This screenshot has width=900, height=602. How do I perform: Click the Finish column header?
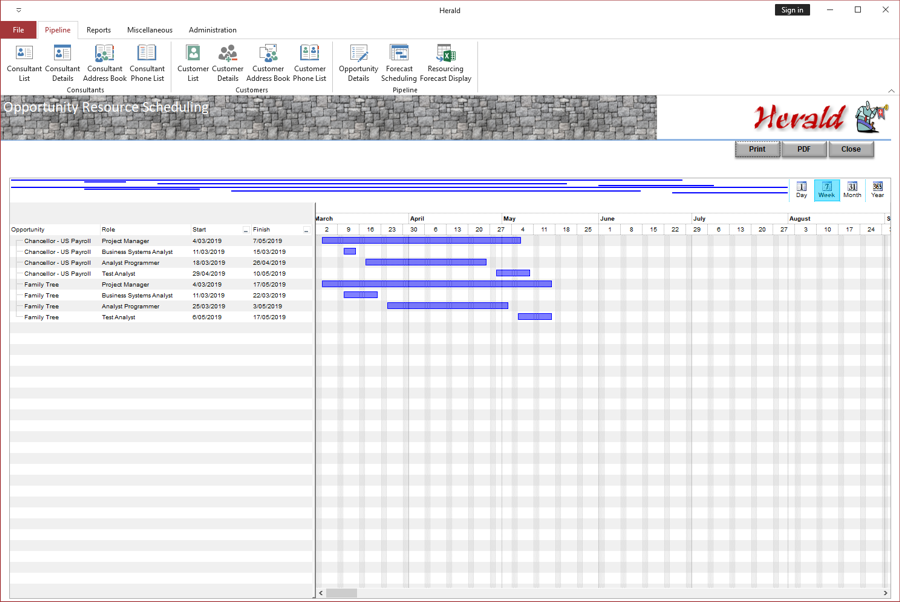click(277, 230)
